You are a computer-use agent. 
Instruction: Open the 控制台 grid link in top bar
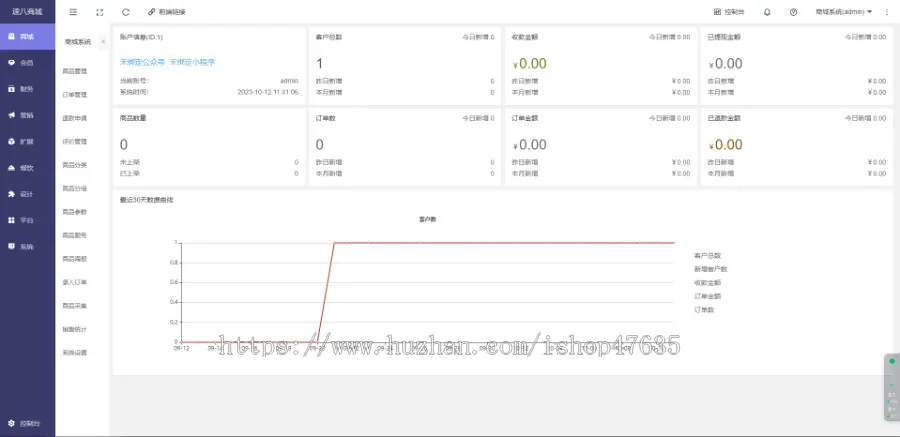(x=729, y=11)
